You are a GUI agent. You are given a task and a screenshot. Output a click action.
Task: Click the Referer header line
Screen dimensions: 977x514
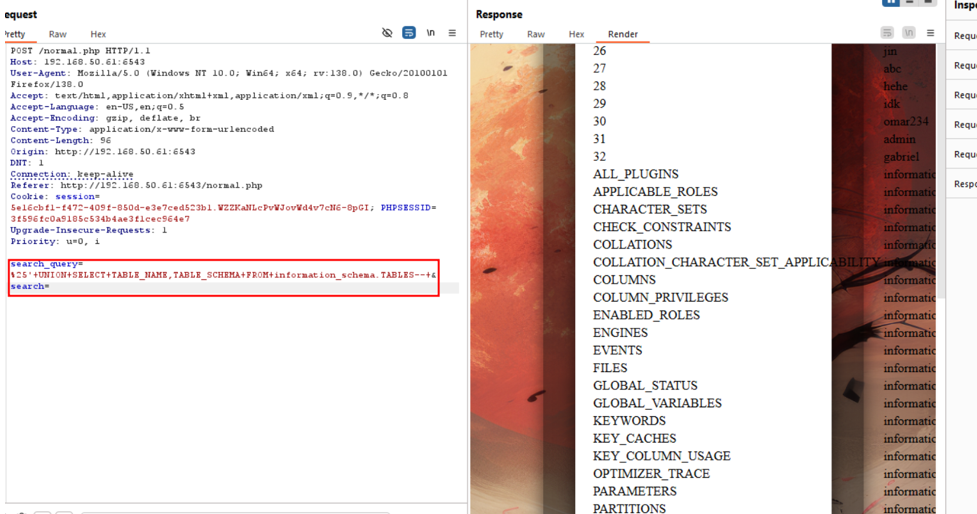[x=136, y=185]
